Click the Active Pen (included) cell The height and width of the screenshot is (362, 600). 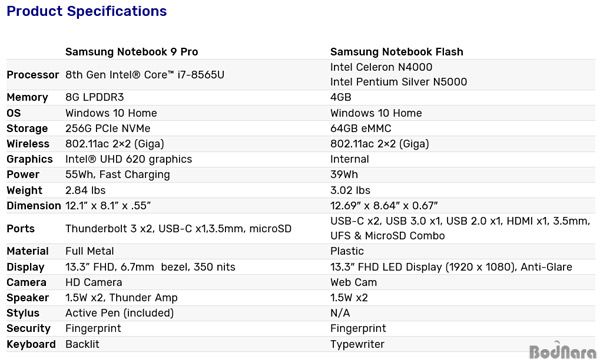119,313
